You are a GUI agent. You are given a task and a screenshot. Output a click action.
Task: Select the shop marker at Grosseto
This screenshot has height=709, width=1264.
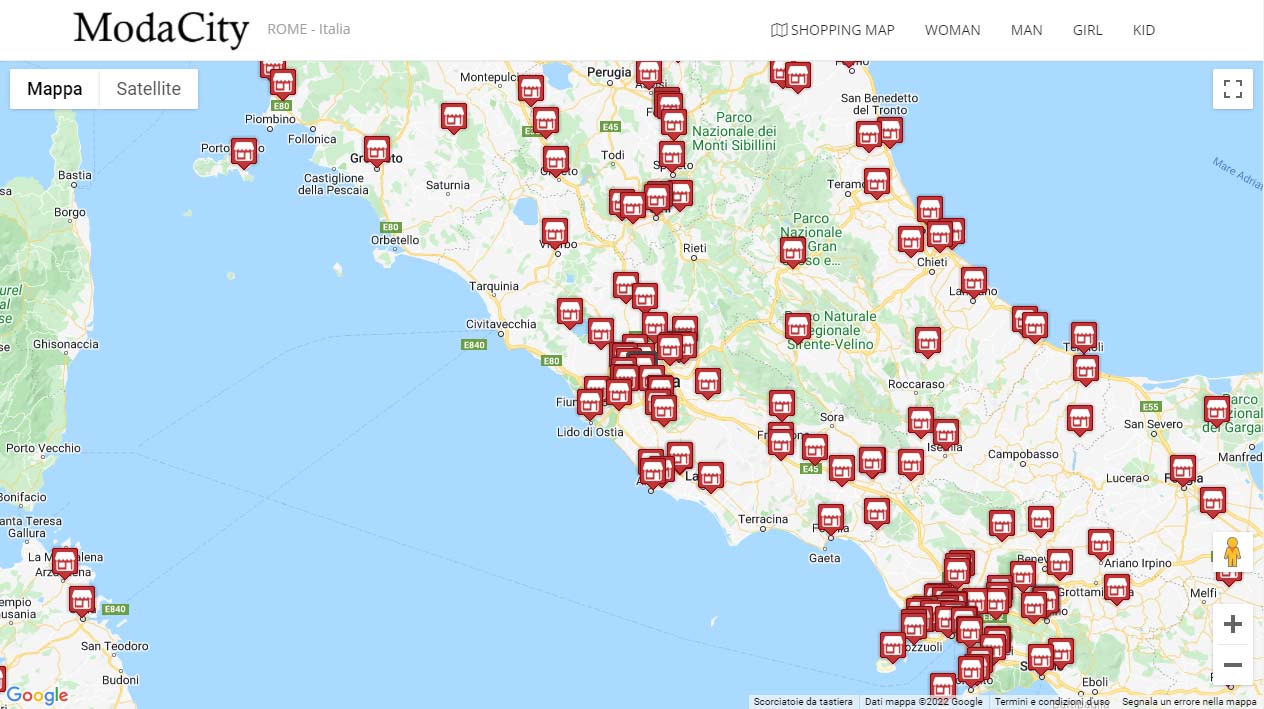point(376,150)
